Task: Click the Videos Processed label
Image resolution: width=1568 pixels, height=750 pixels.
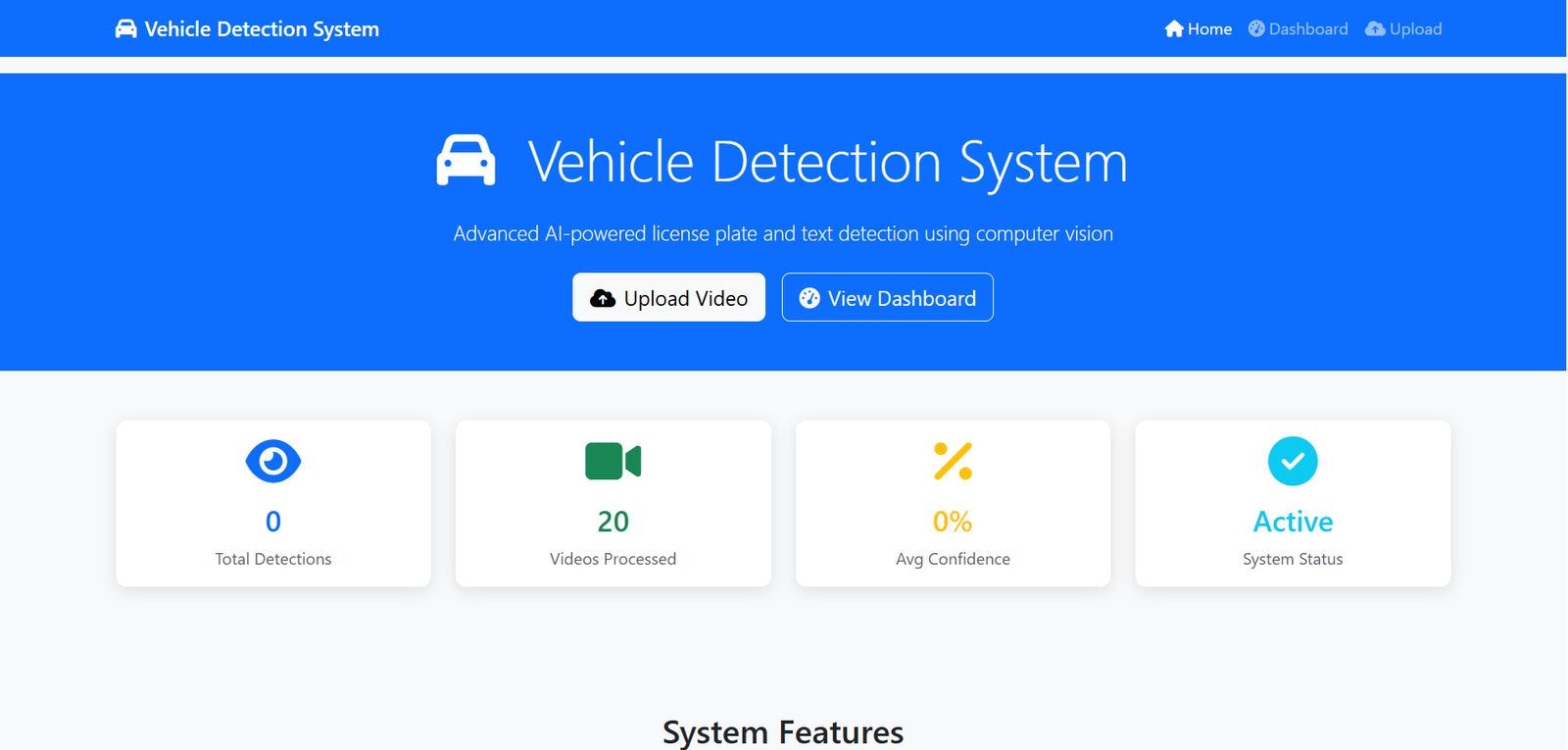Action: click(x=613, y=559)
